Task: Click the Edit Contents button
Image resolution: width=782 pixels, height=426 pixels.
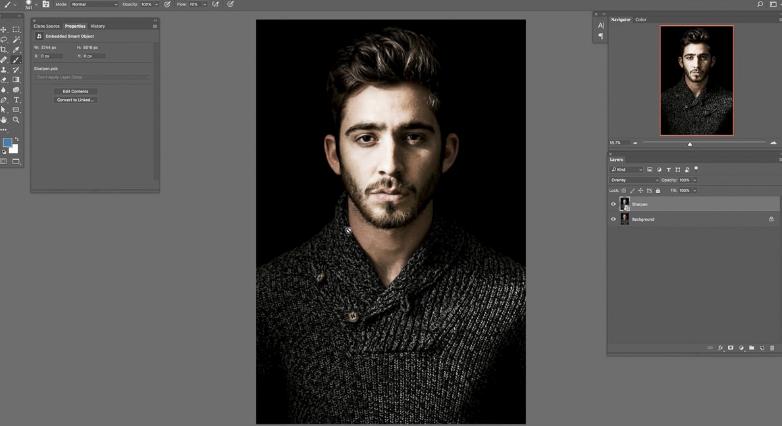Action: [x=75, y=91]
